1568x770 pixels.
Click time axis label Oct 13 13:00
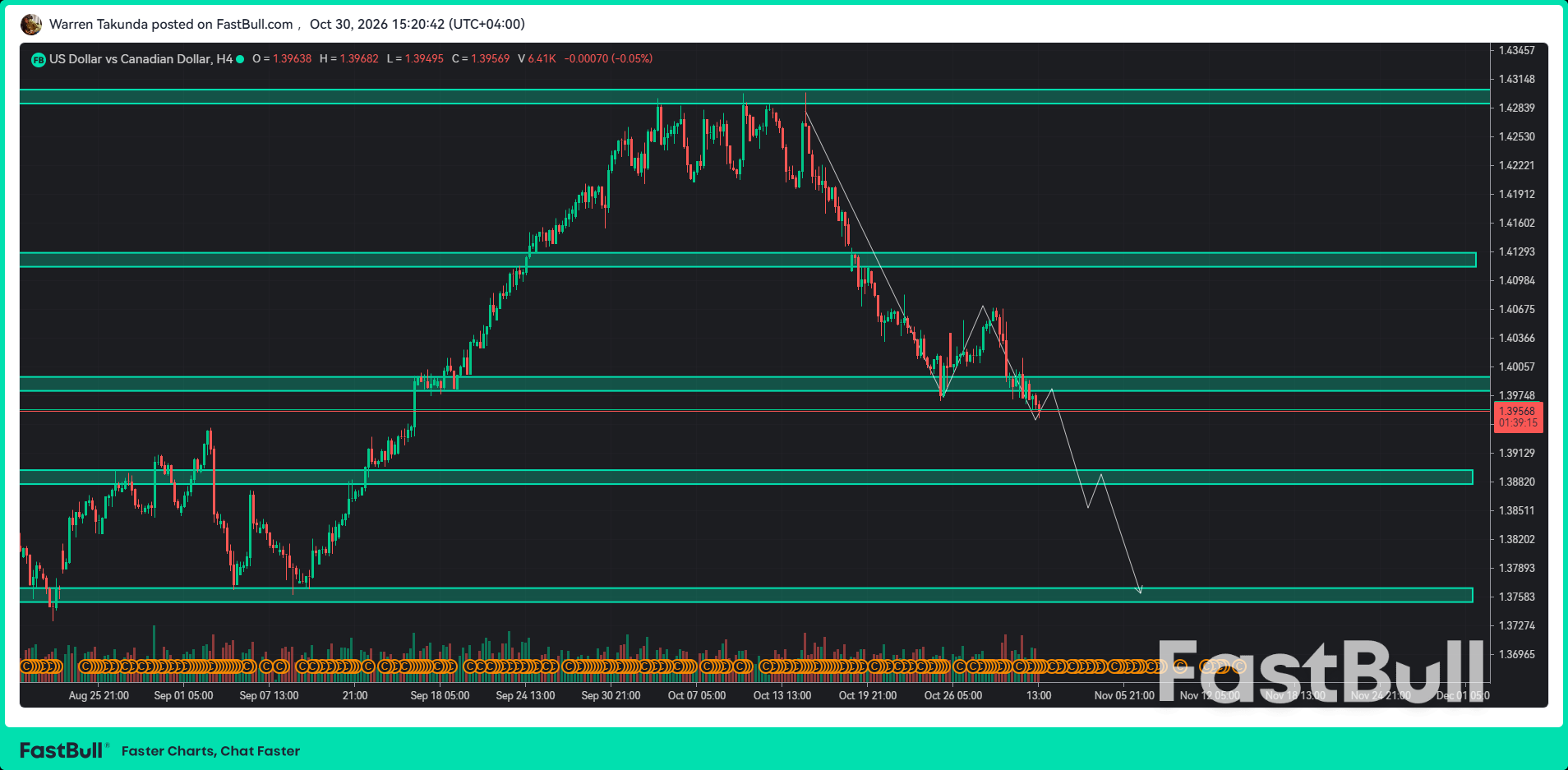(782, 695)
